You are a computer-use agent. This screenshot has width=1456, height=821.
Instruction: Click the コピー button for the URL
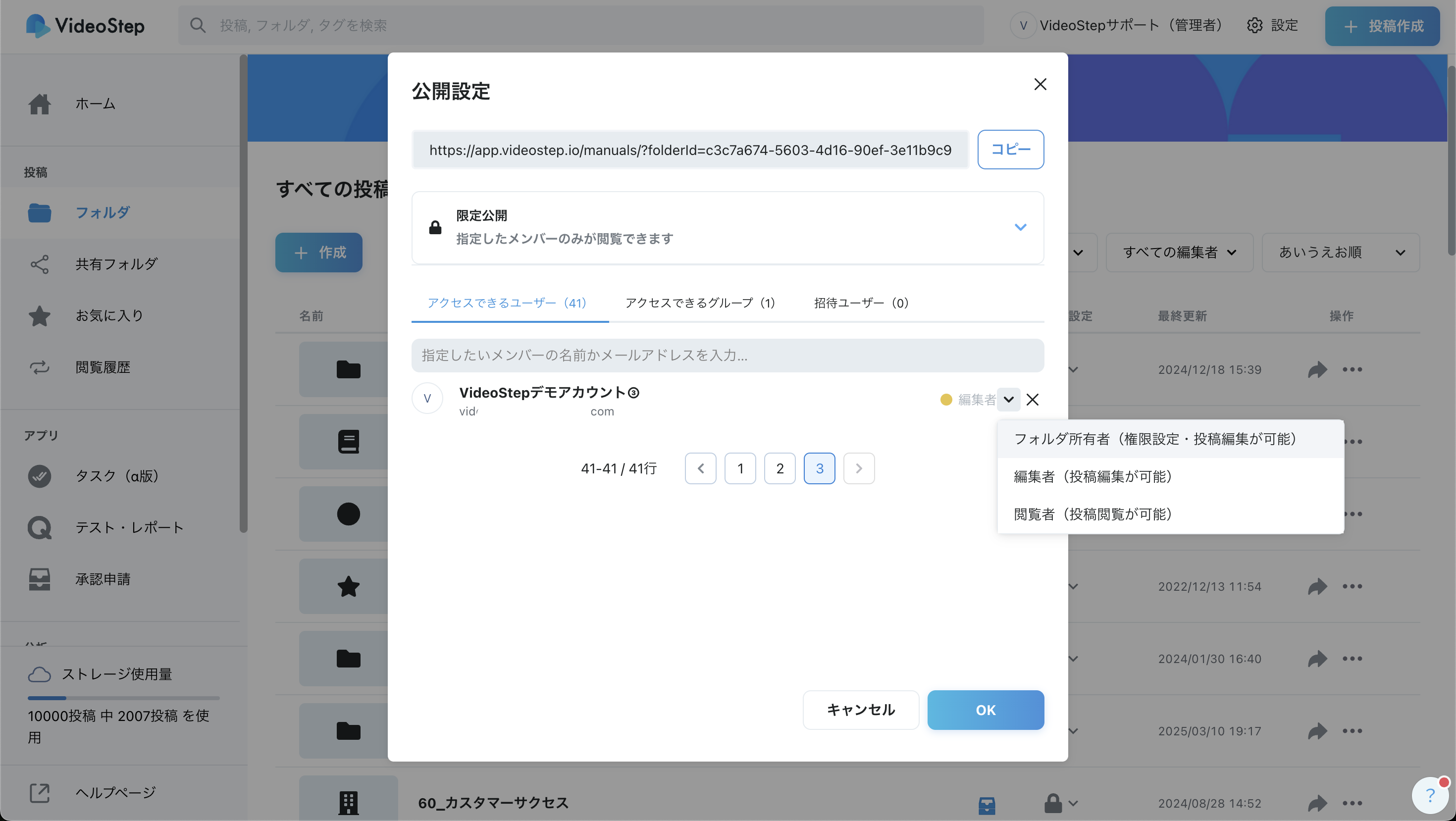tap(1010, 149)
